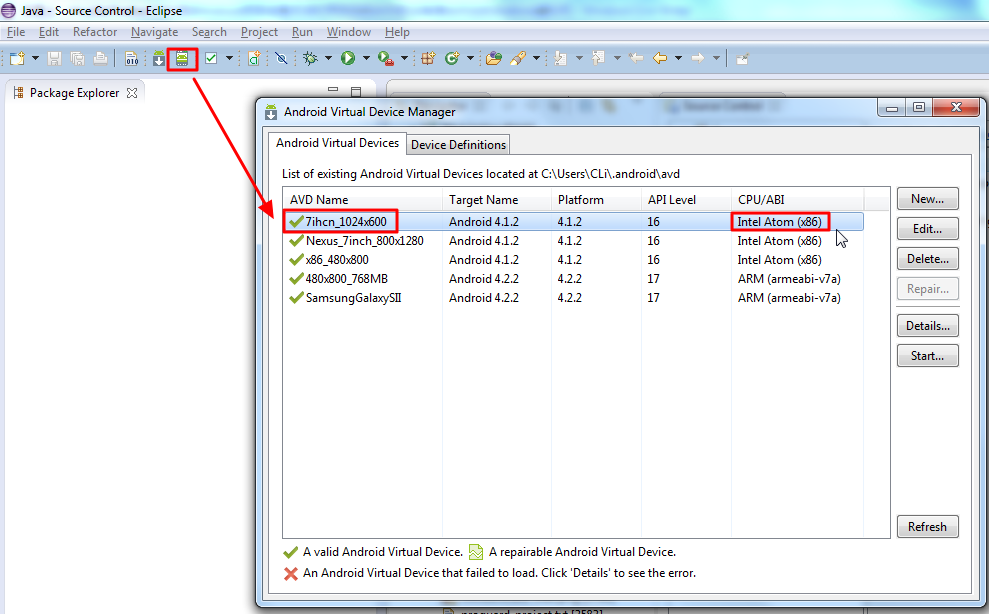Viewport: 989px width, 614px height.
Task: Select the x86_480x800 AVD row
Action: pyautogui.click(x=573, y=259)
